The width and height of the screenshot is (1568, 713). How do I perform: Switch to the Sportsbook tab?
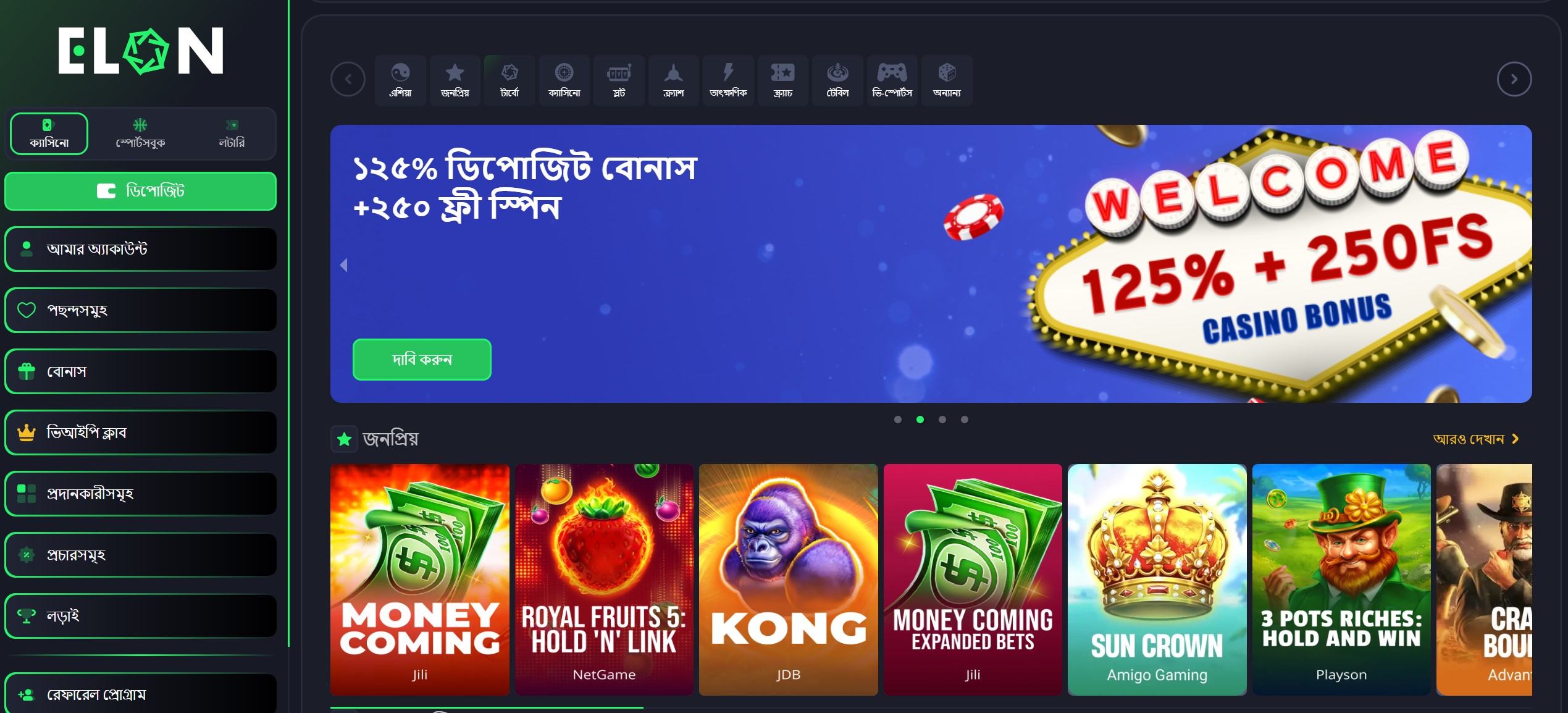click(x=140, y=134)
